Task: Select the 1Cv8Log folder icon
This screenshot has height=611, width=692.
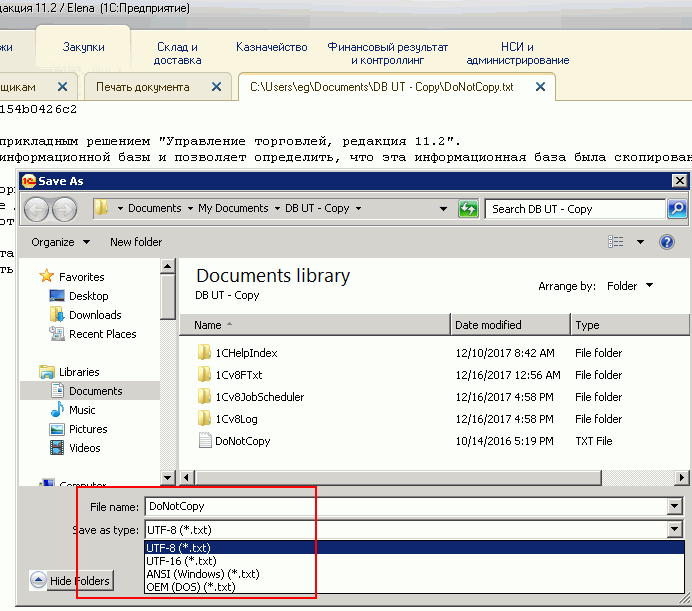Action: [204, 419]
